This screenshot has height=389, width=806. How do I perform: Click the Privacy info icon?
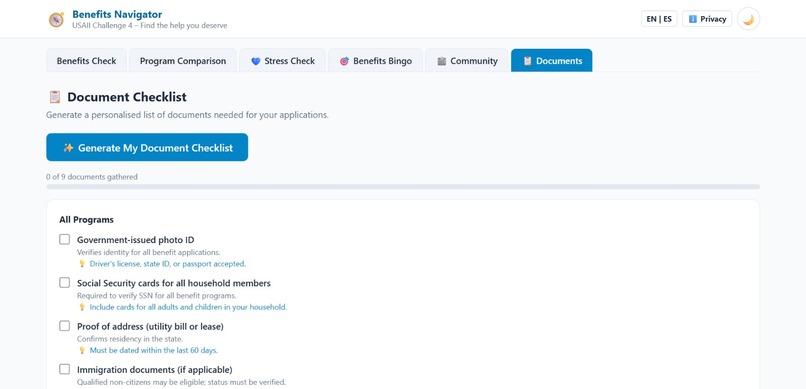pos(692,19)
